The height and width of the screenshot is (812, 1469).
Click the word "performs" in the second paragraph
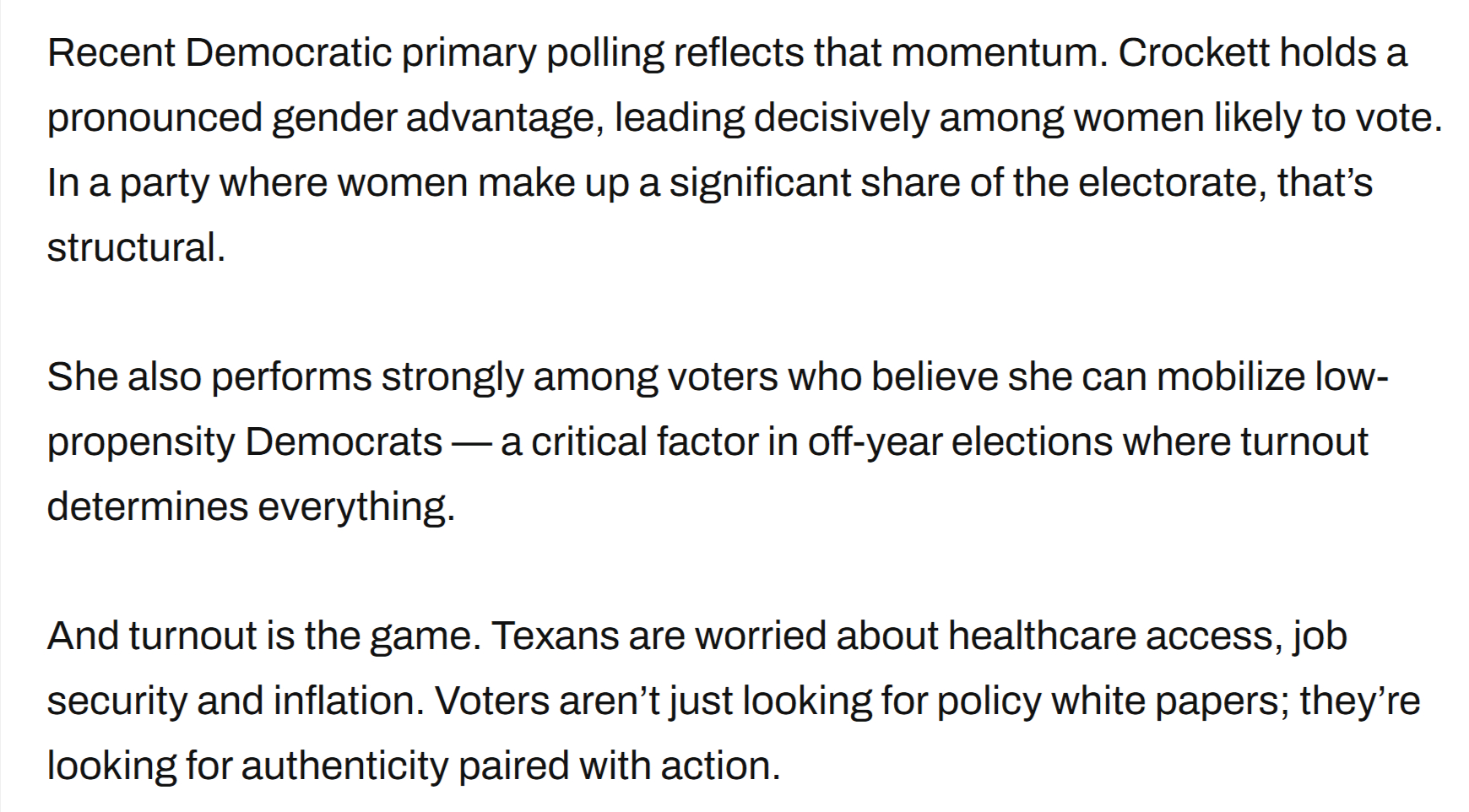pyautogui.click(x=291, y=377)
